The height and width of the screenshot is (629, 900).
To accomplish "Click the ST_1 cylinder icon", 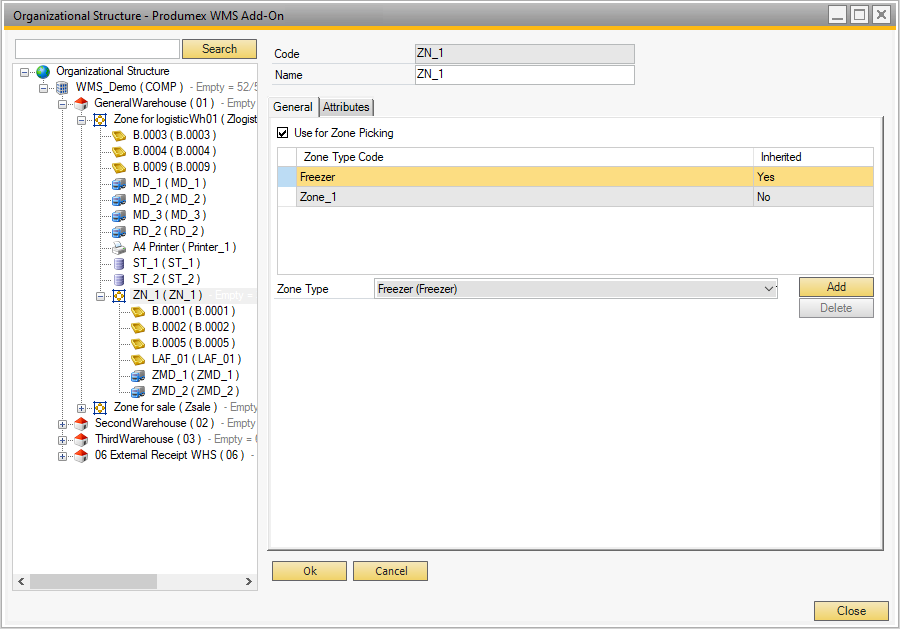I will click(x=119, y=263).
